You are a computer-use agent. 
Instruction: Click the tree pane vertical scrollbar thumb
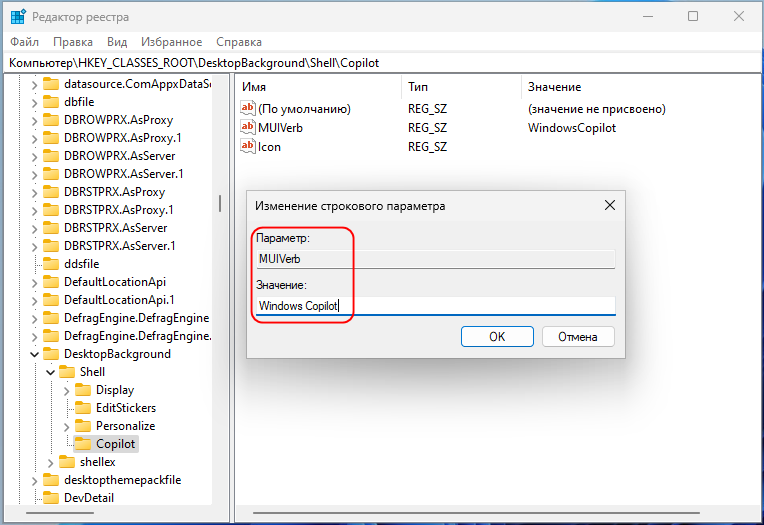pos(220,204)
